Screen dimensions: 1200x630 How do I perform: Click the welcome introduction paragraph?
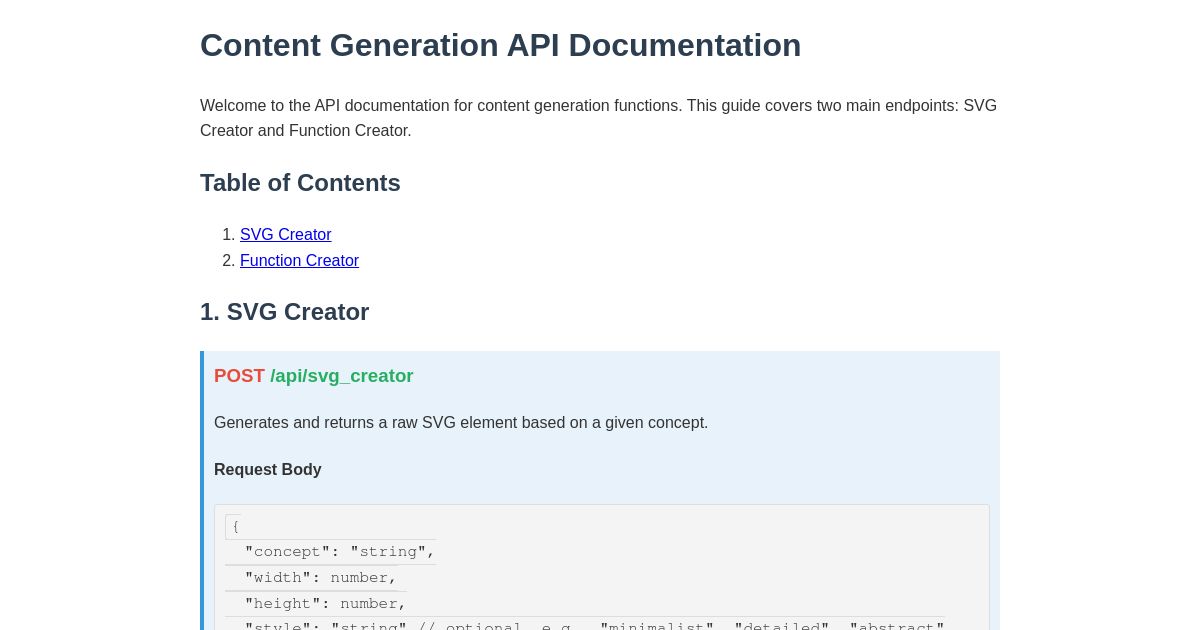pyautogui.click(x=599, y=118)
